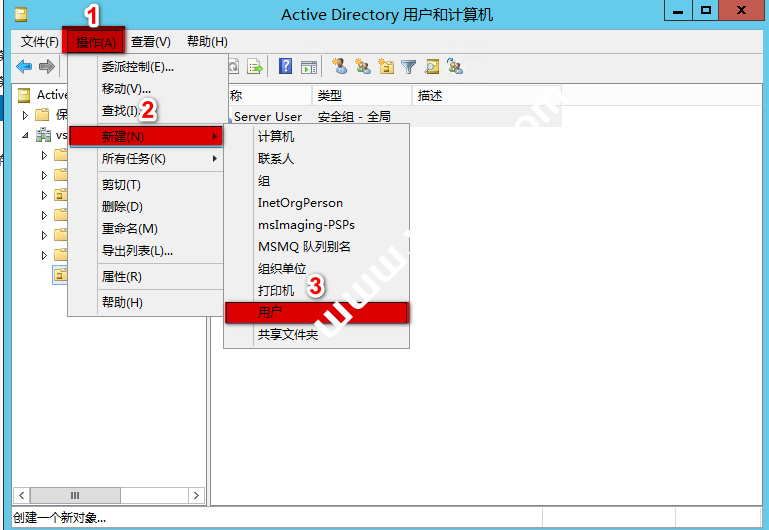This screenshot has height=530, width=769.
Task: Choose 属性(R) from the menu
Action: [x=146, y=277]
